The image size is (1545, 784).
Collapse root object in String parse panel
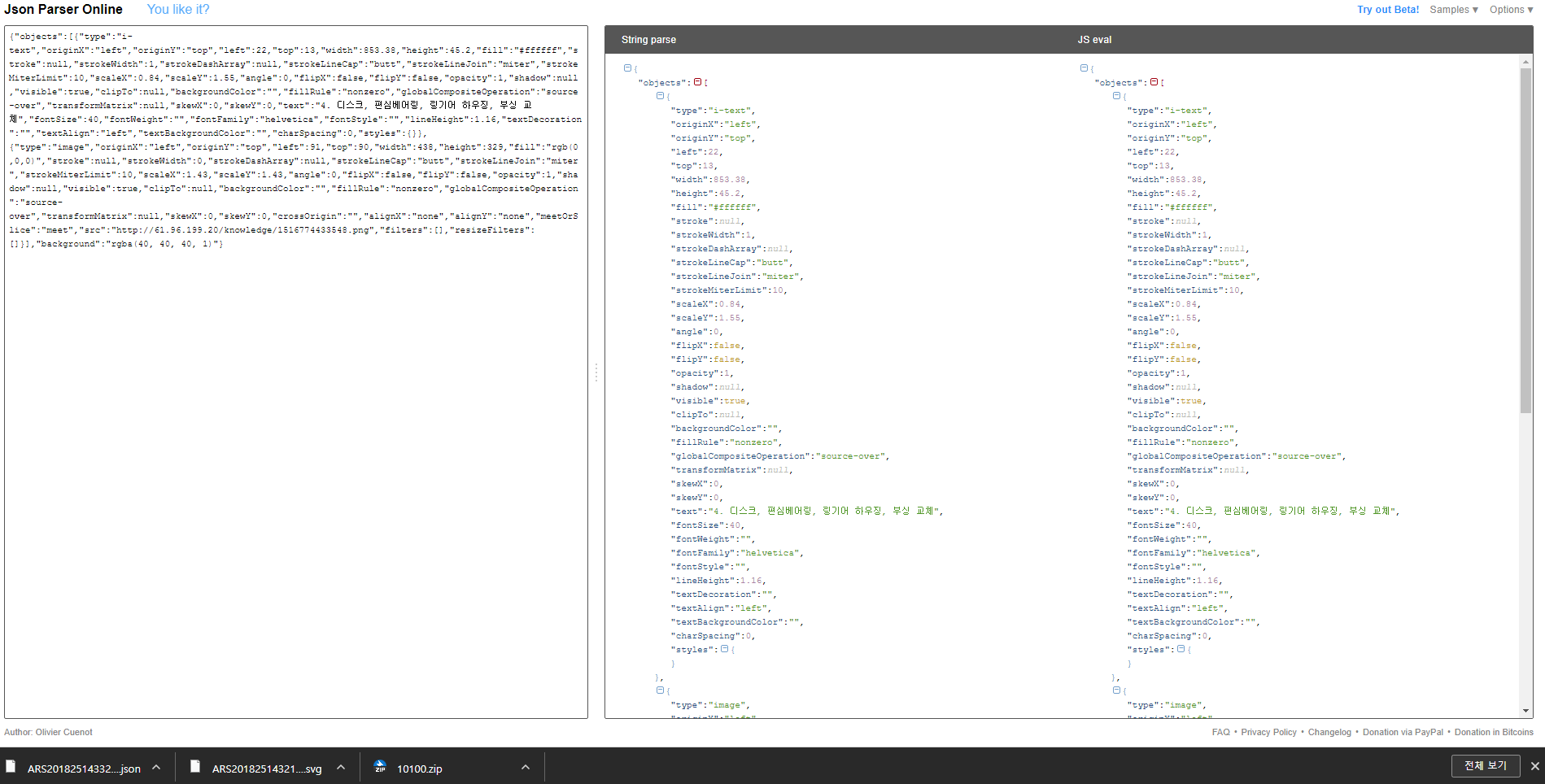[x=627, y=68]
